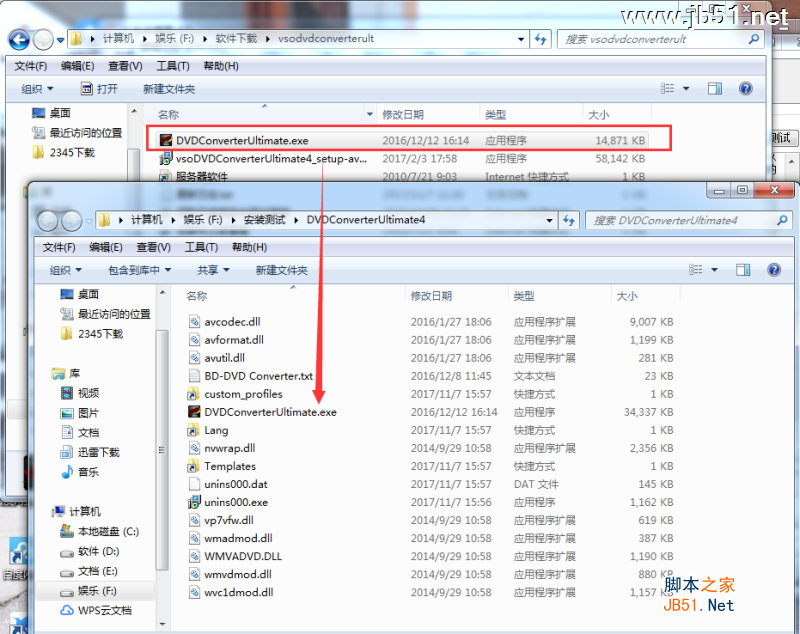Click front window search input field
Viewport: 800px width, 634px height.
pyautogui.click(x=689, y=220)
